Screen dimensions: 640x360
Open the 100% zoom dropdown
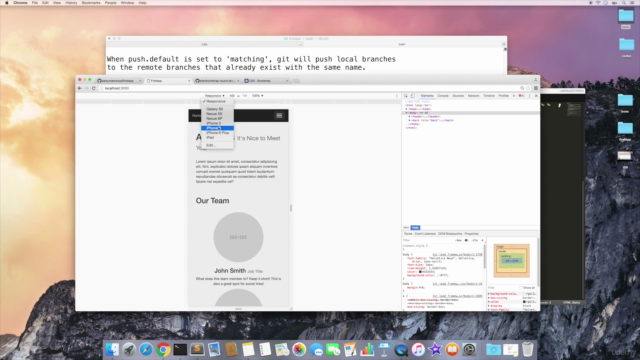pos(257,96)
